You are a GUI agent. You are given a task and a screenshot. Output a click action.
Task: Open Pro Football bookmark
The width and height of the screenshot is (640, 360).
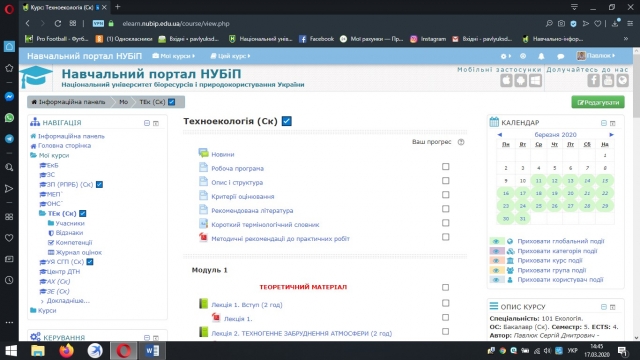pos(57,39)
